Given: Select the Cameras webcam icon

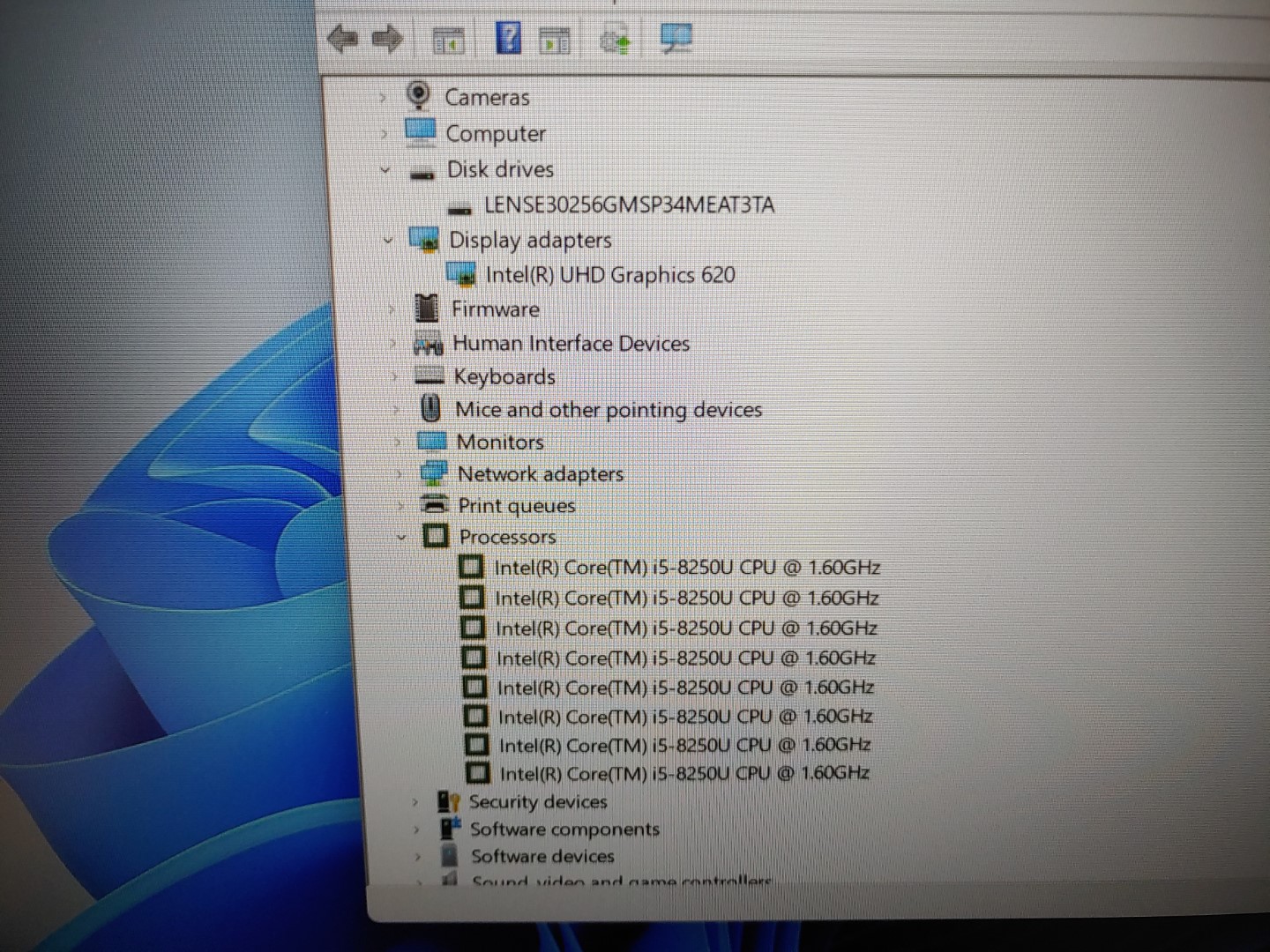Looking at the screenshot, I should click(419, 95).
